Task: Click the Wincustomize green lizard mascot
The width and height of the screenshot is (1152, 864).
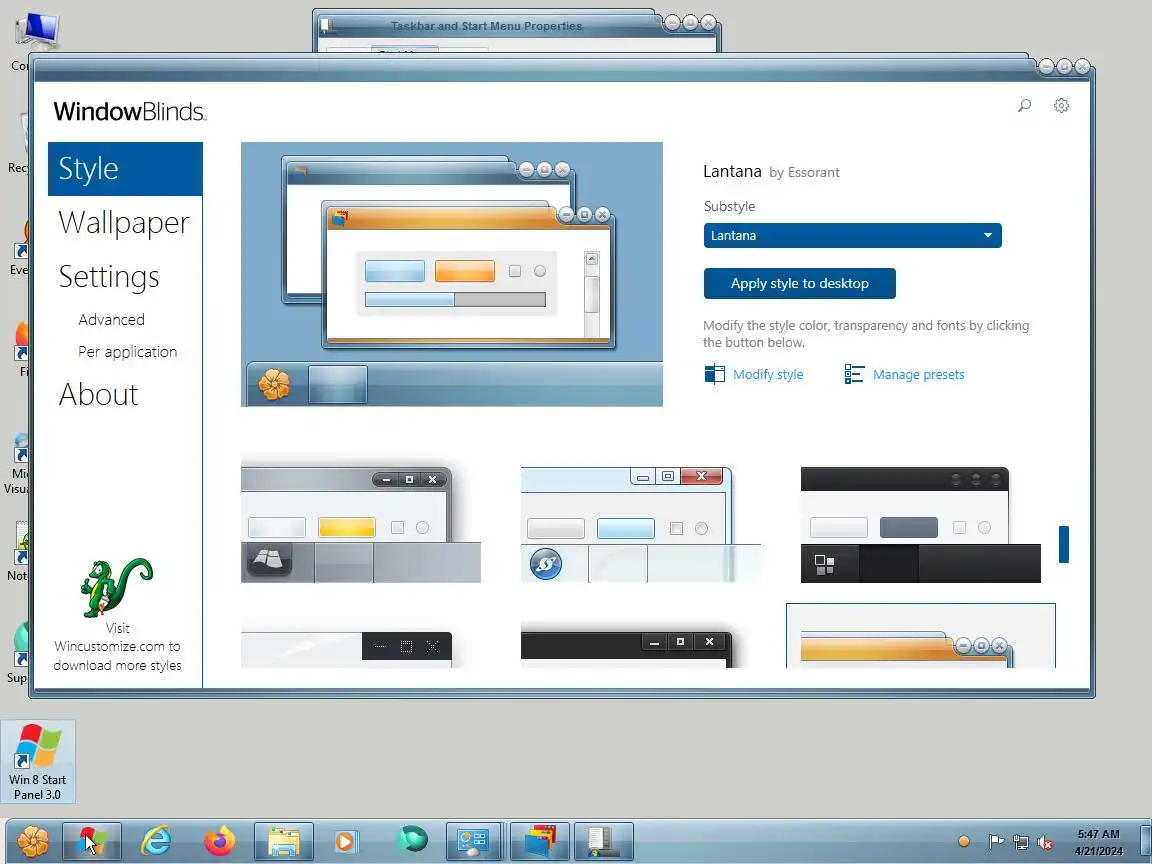Action: click(116, 587)
